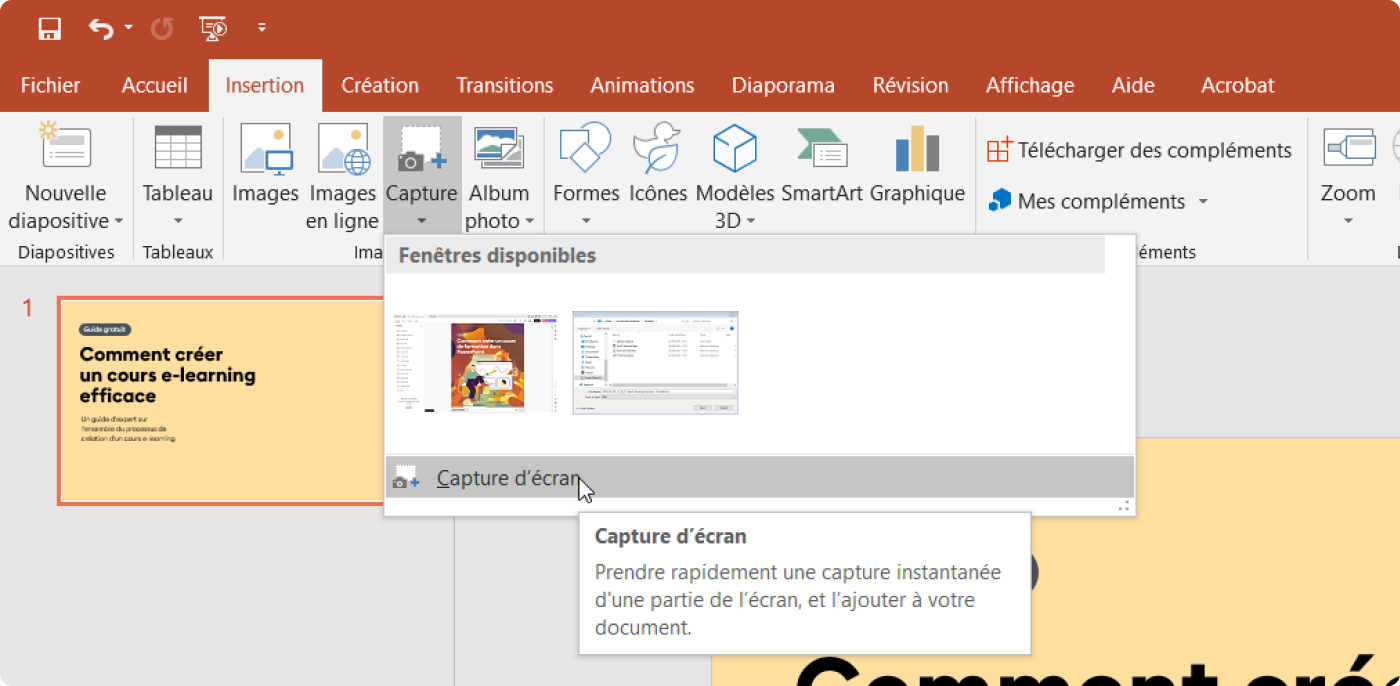Click Télécharger des compléments

tap(1139, 151)
